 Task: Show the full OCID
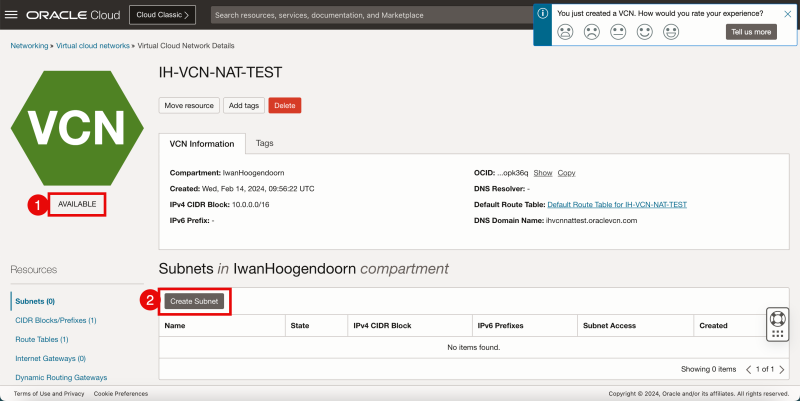click(x=543, y=173)
